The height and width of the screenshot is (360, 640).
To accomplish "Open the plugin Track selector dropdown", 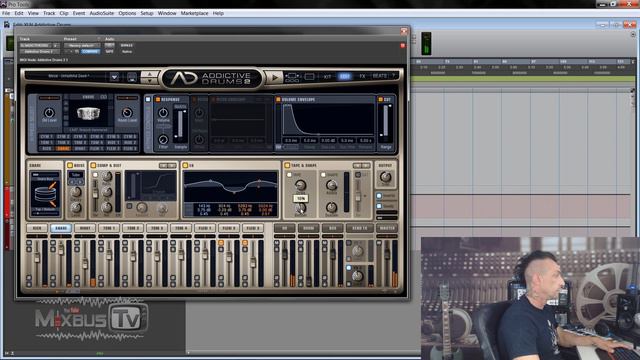I will (x=40, y=45).
